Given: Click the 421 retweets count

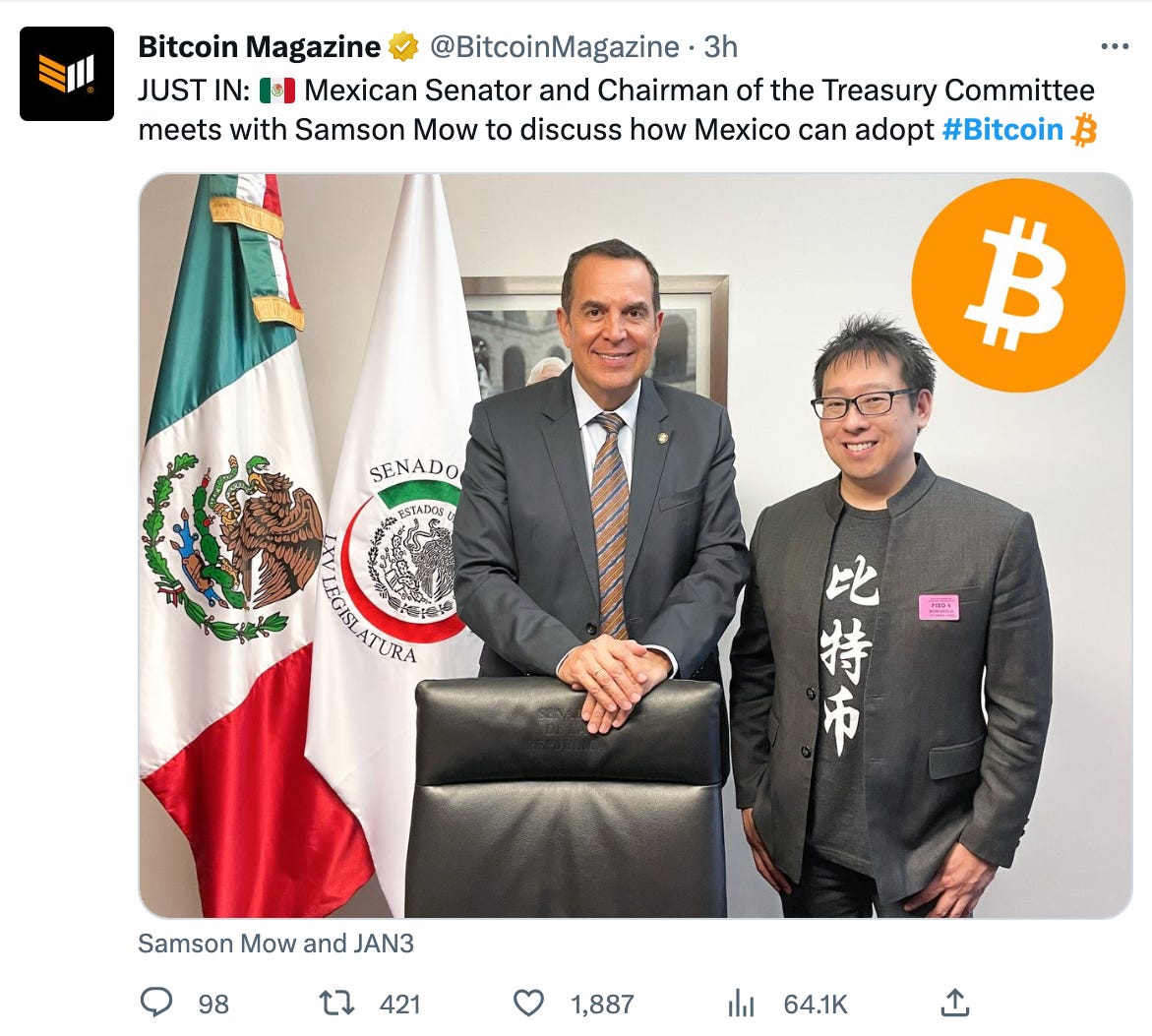Looking at the screenshot, I should (x=399, y=1004).
